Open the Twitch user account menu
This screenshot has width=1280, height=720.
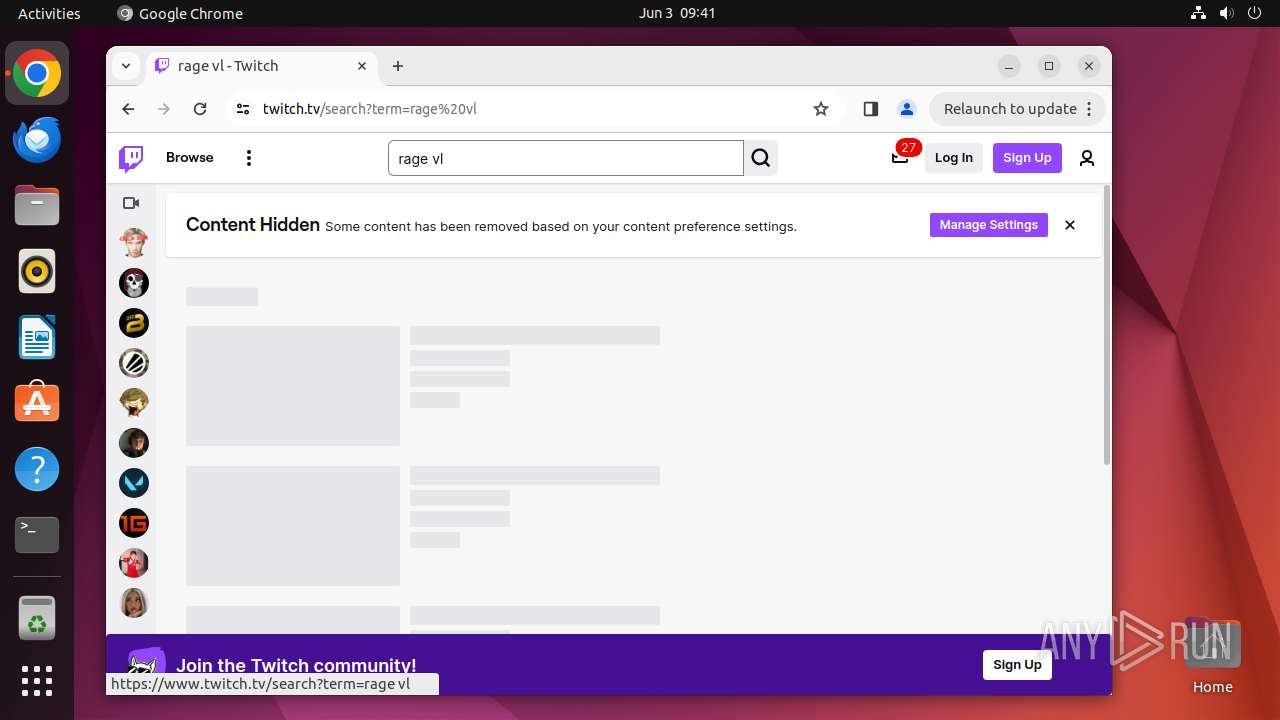click(1087, 158)
